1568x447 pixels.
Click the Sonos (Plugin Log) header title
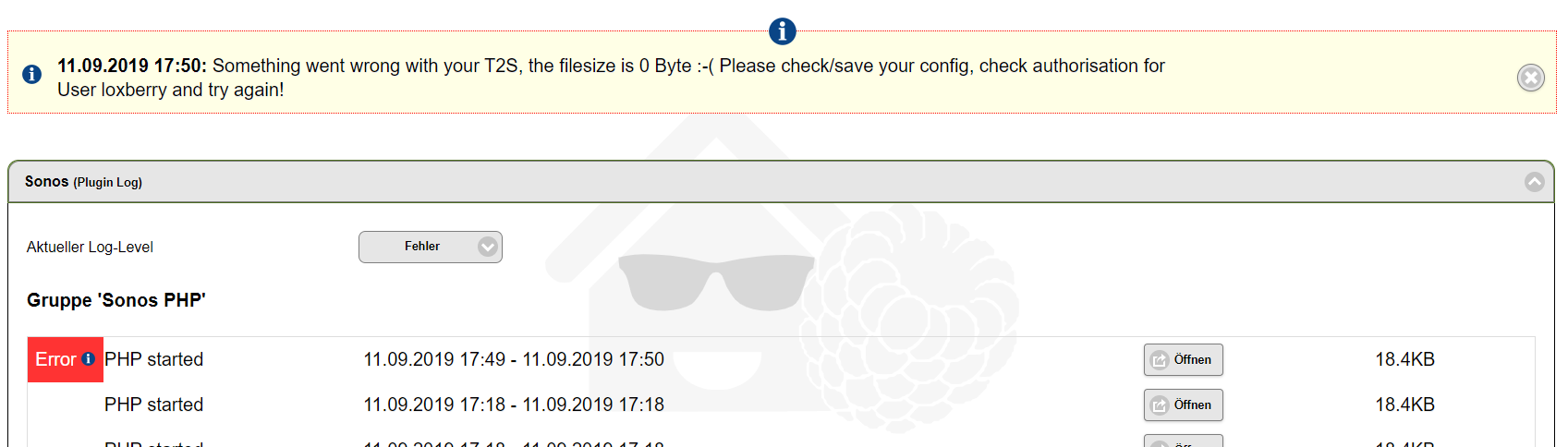[83, 182]
